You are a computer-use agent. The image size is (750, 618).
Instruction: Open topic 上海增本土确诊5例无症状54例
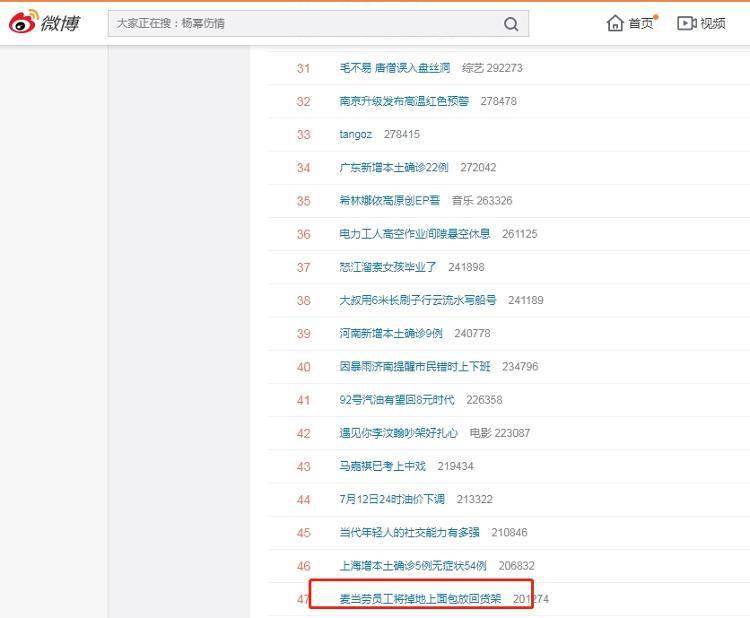tap(413, 566)
